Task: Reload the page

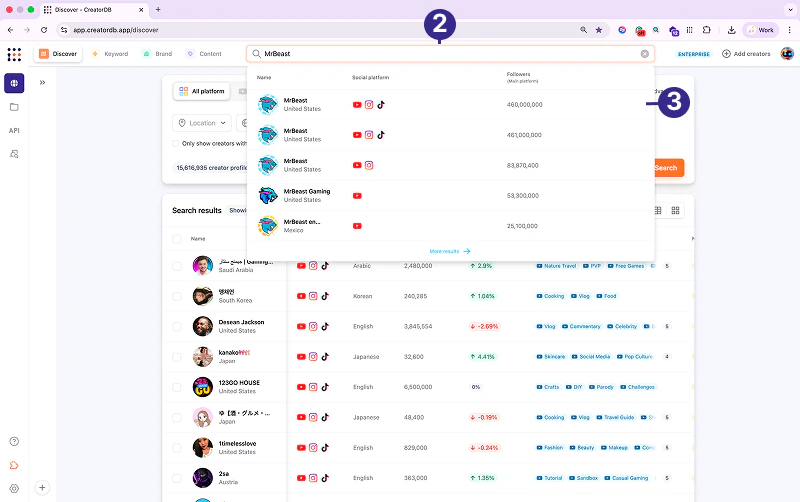Action: click(44, 30)
